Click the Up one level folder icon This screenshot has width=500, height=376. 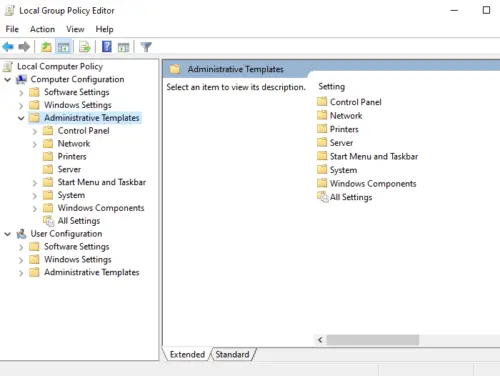coord(46,47)
